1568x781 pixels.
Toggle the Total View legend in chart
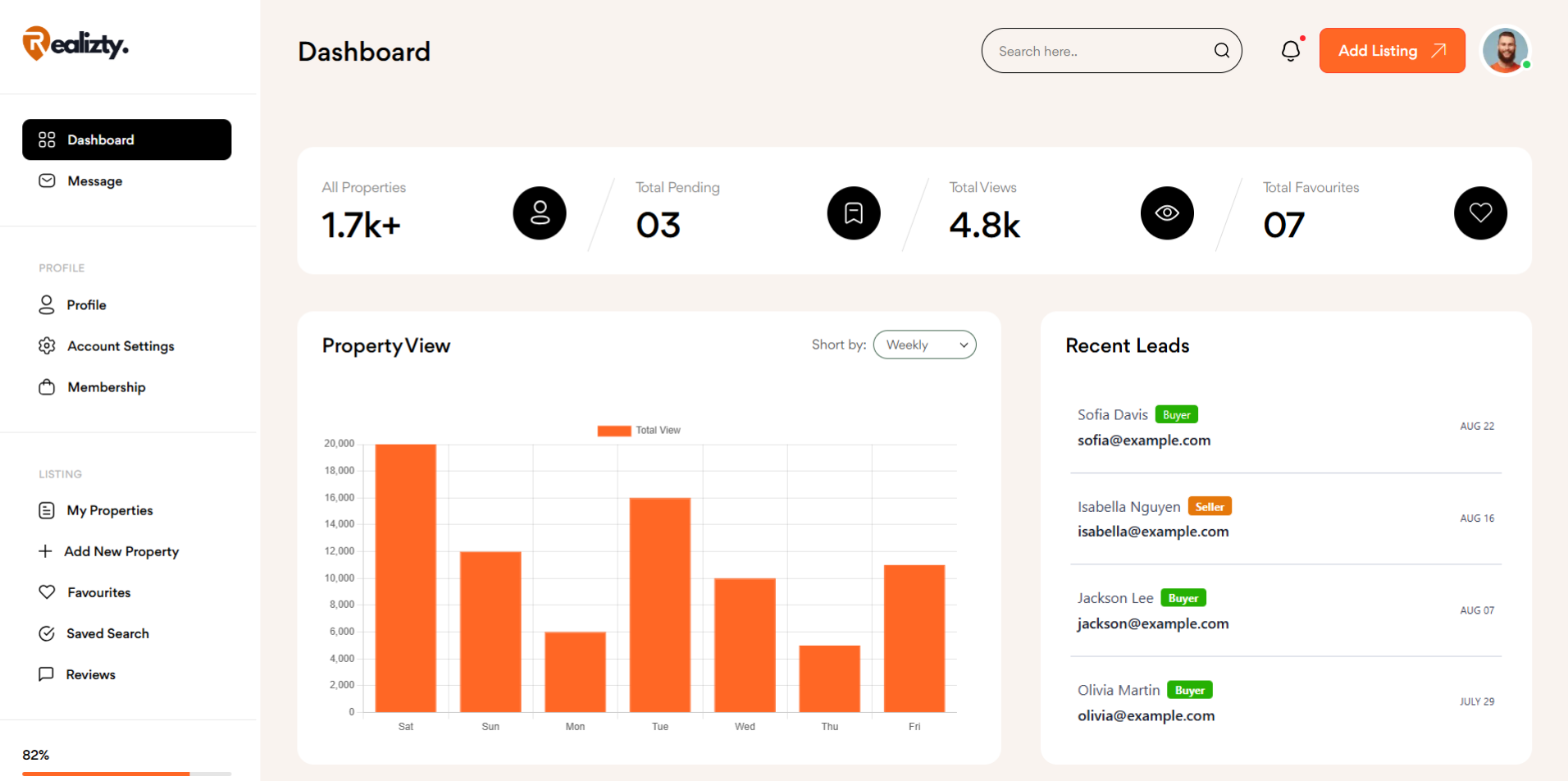[640, 429]
